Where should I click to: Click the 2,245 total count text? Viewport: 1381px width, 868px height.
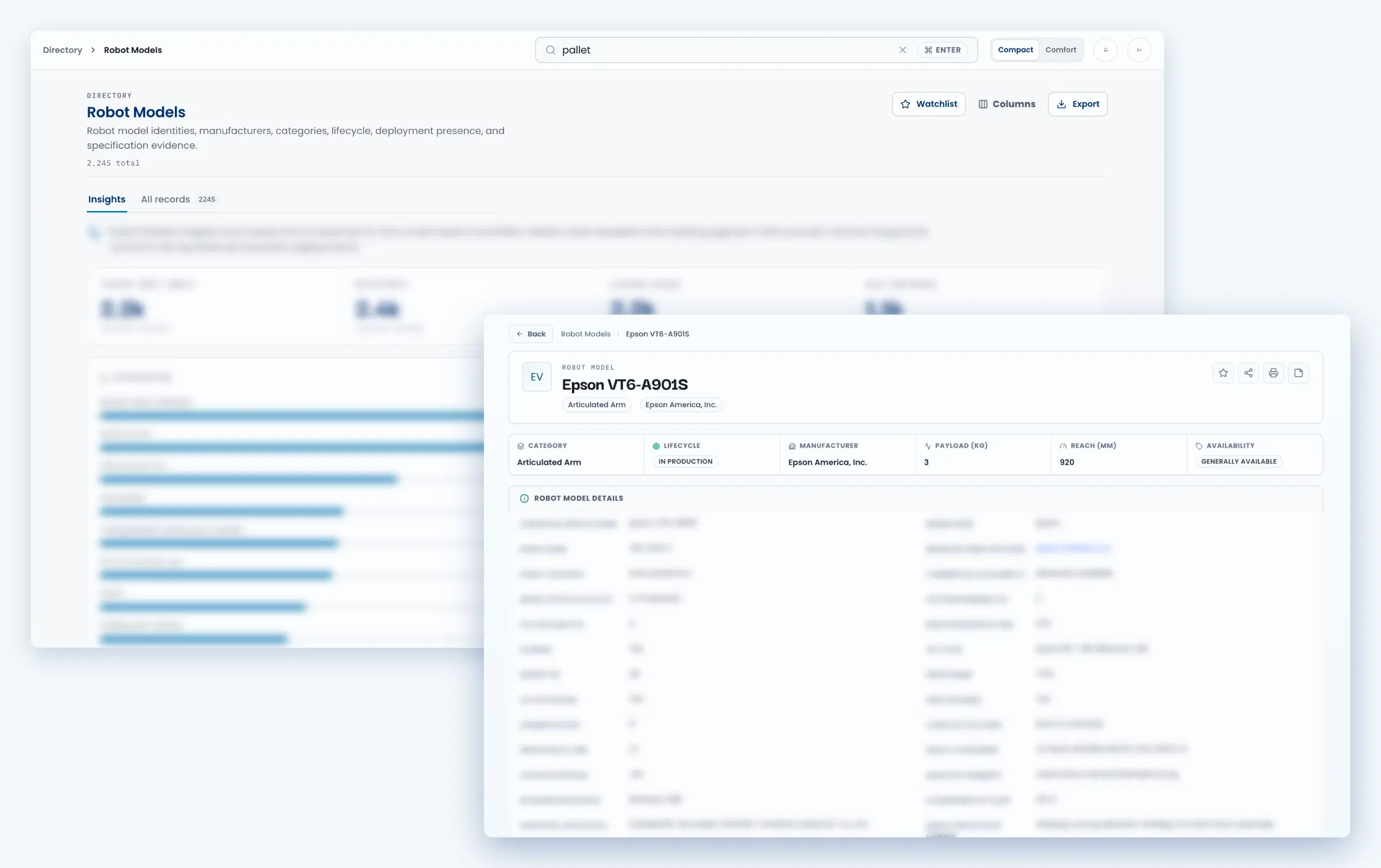pyautogui.click(x=113, y=163)
